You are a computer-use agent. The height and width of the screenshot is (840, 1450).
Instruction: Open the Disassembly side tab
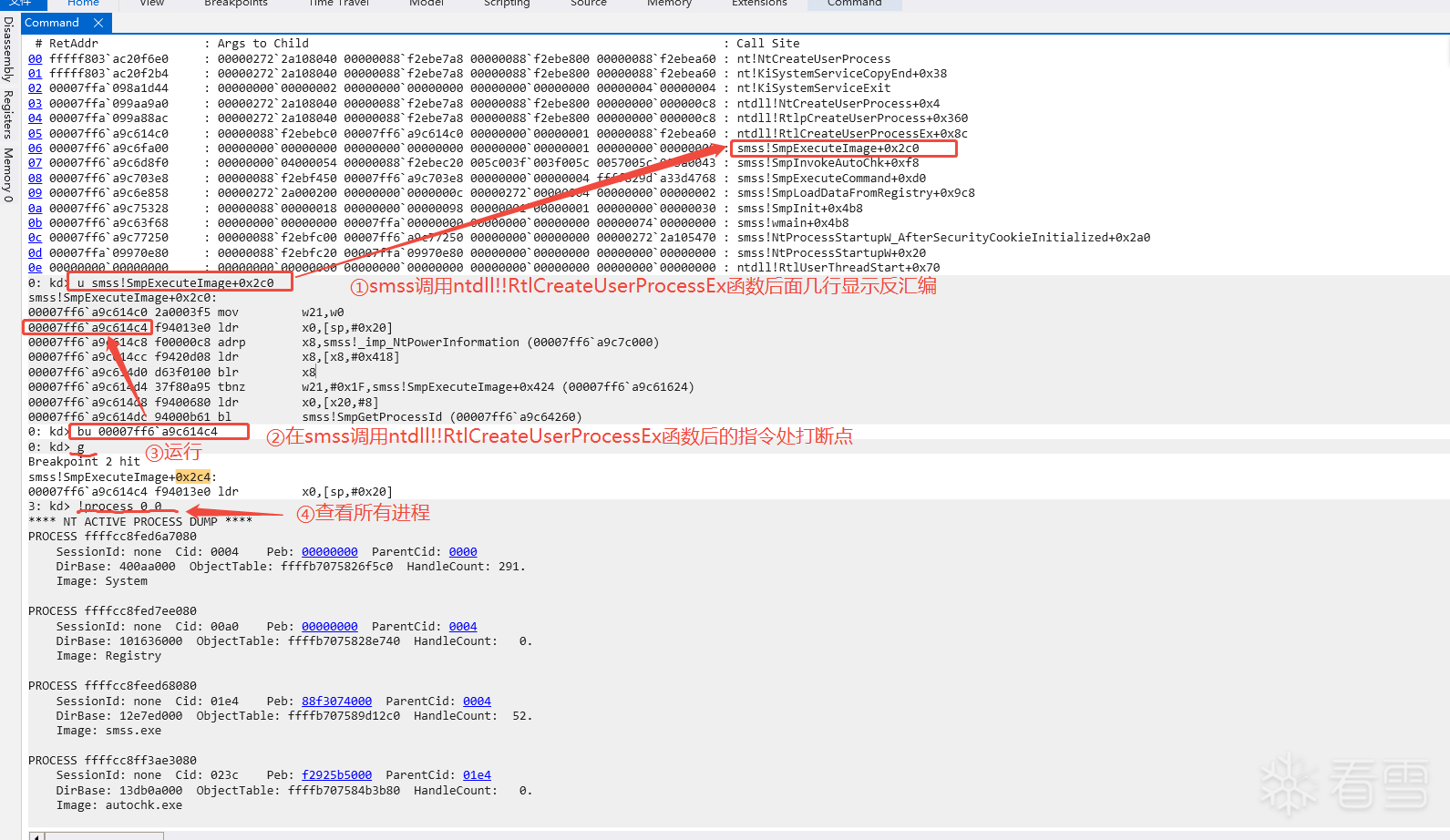click(8, 49)
